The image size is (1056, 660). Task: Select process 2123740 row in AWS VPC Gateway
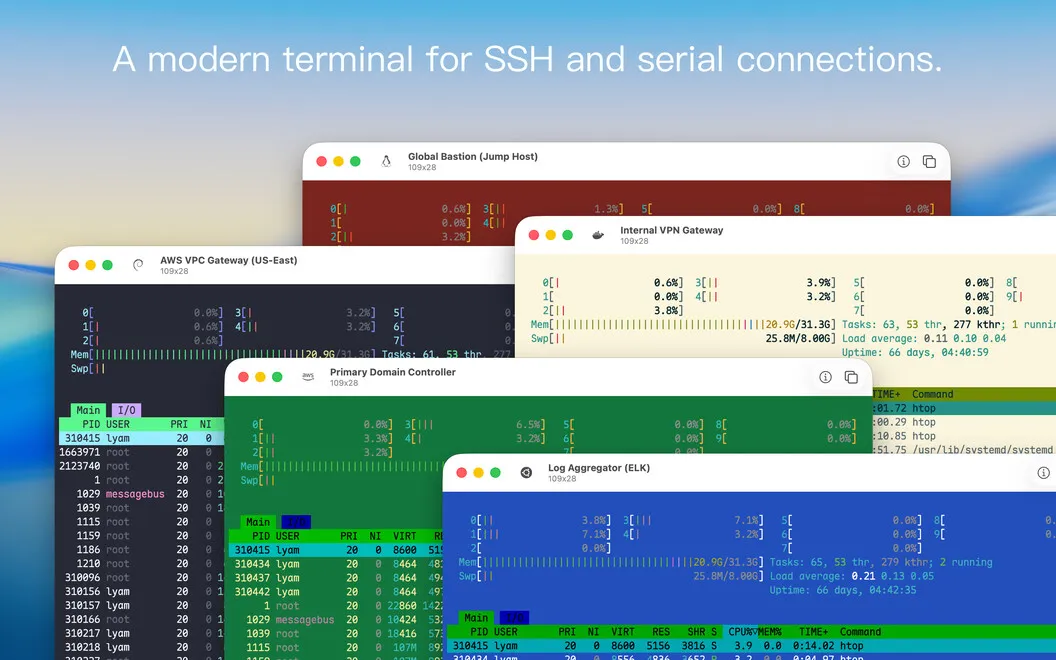tap(141, 466)
